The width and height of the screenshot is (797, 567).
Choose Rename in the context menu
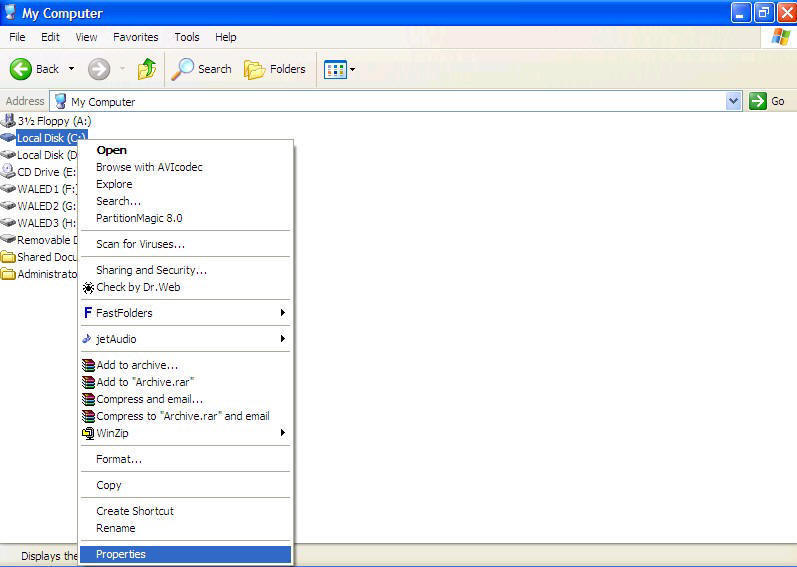(x=186, y=528)
